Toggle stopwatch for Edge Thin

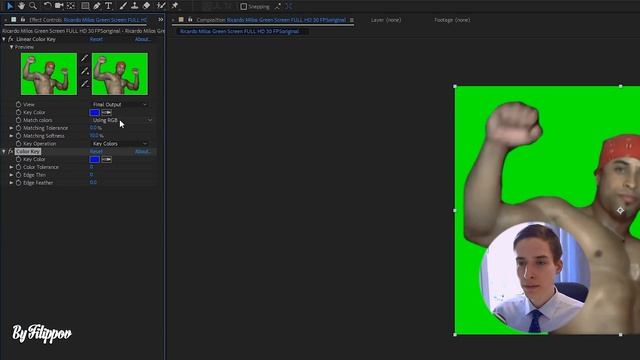click(x=18, y=175)
